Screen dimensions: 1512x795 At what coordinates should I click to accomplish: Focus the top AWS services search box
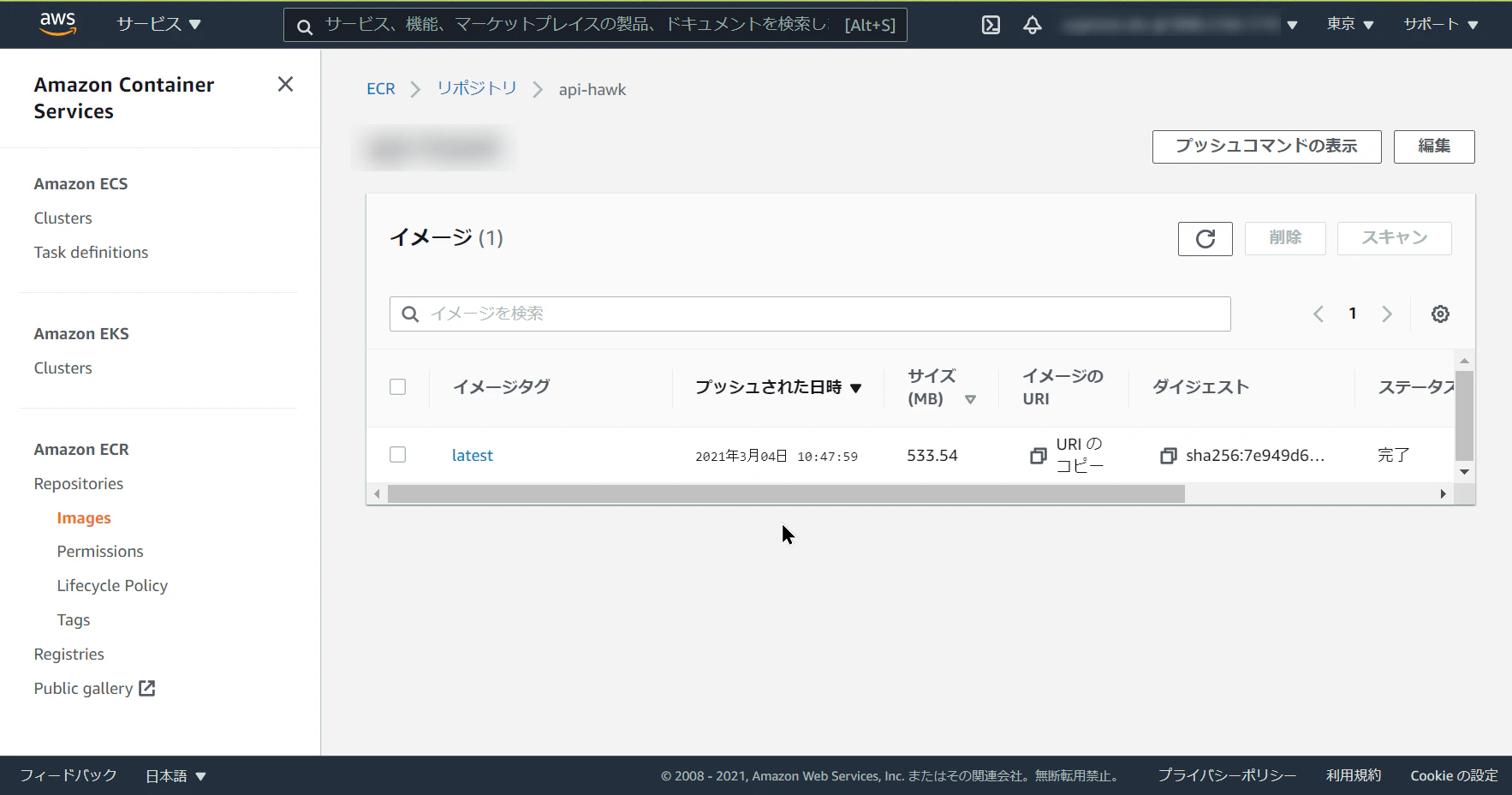(x=595, y=25)
